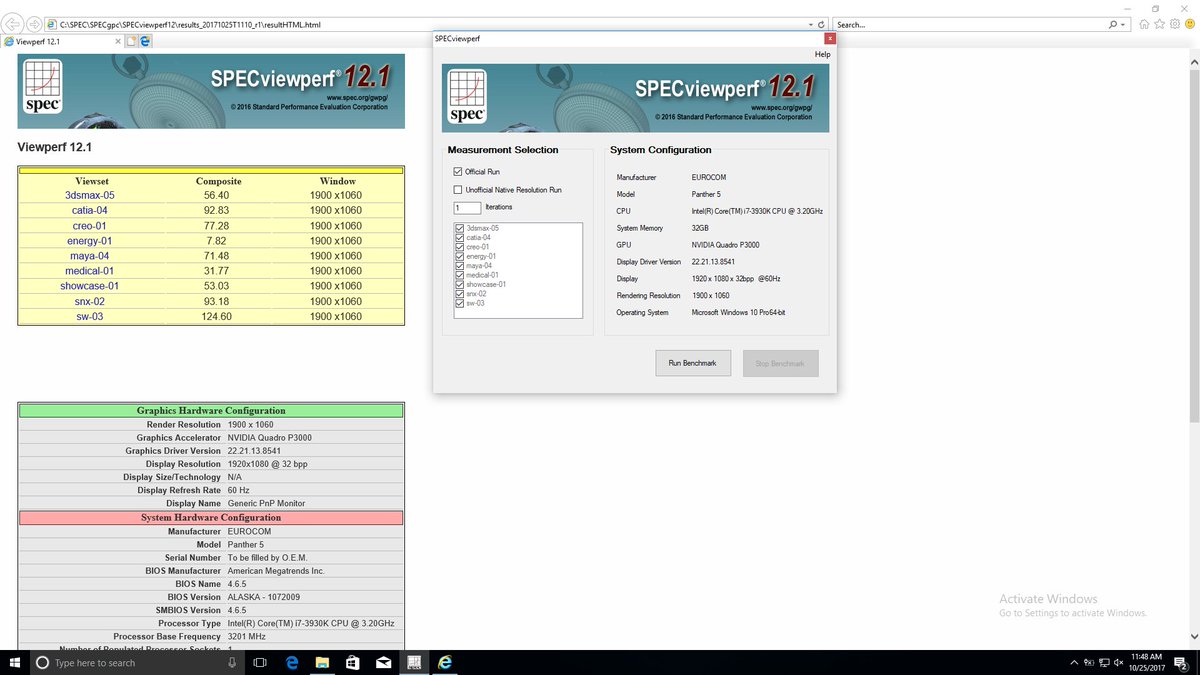Screen dimensions: 1200x675
Task: Open the 3dsmax-05 viewset link in results table
Action: (x=90, y=196)
